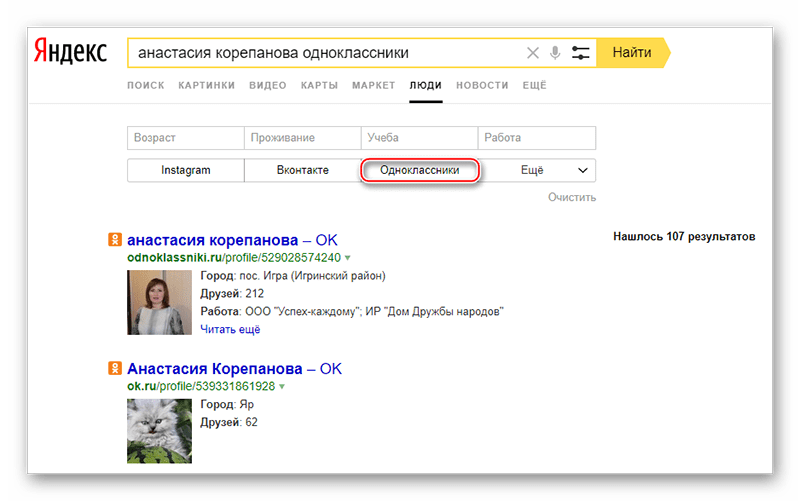Toggle the Одноклассники filter button
The height and width of the screenshot is (501, 800).
click(x=419, y=170)
